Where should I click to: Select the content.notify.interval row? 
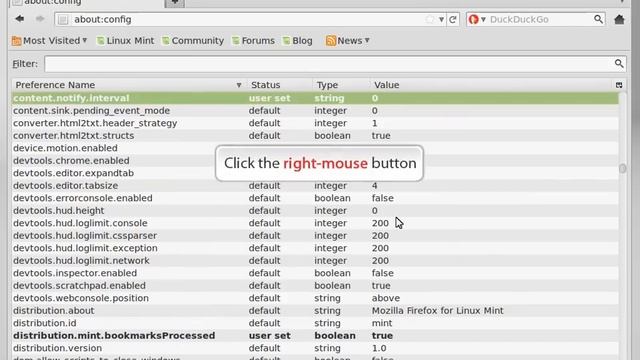[x=315, y=98]
